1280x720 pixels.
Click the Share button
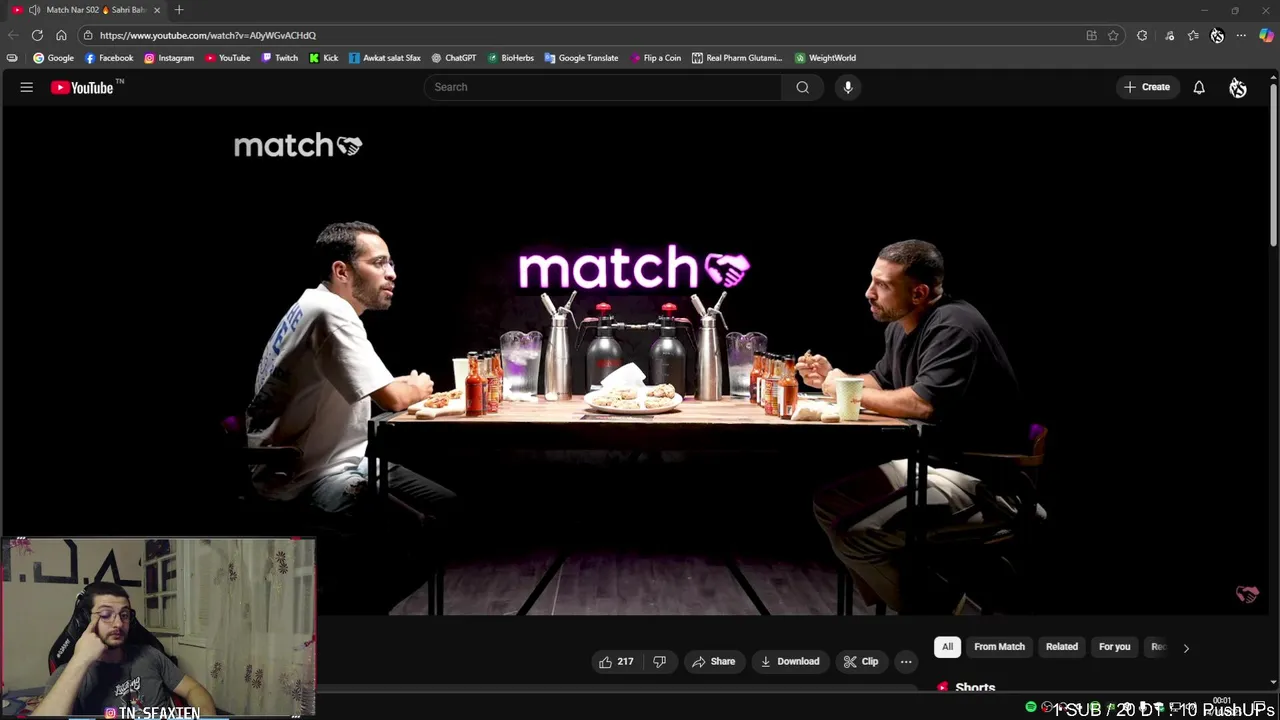tap(714, 661)
